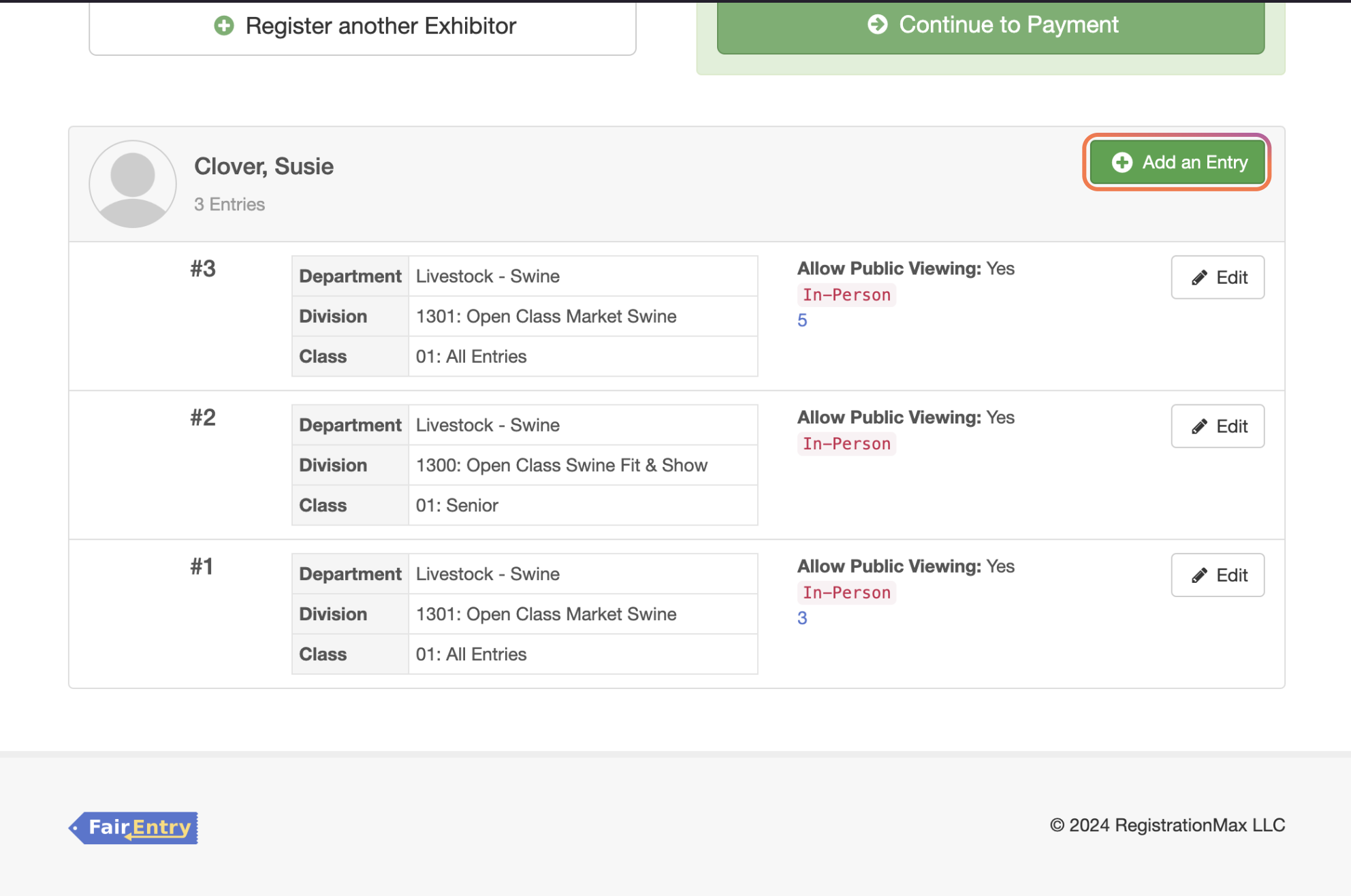Edit entry #2 Swine Fit & Show
This screenshot has width=1351, height=896.
(1218, 426)
